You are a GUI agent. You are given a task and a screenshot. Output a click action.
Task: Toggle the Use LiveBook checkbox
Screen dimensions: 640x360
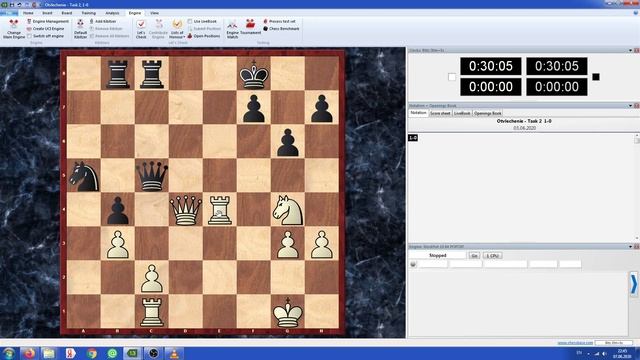tap(190, 21)
